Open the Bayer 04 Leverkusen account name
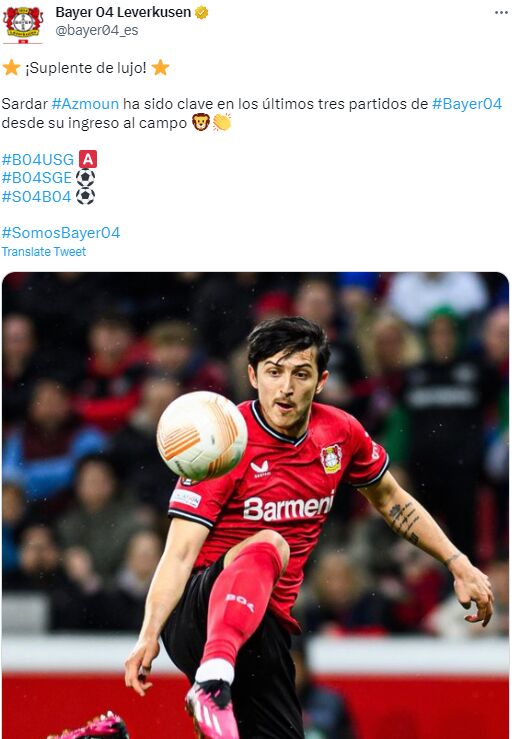Screen dimensions: 525x739 point(123,12)
